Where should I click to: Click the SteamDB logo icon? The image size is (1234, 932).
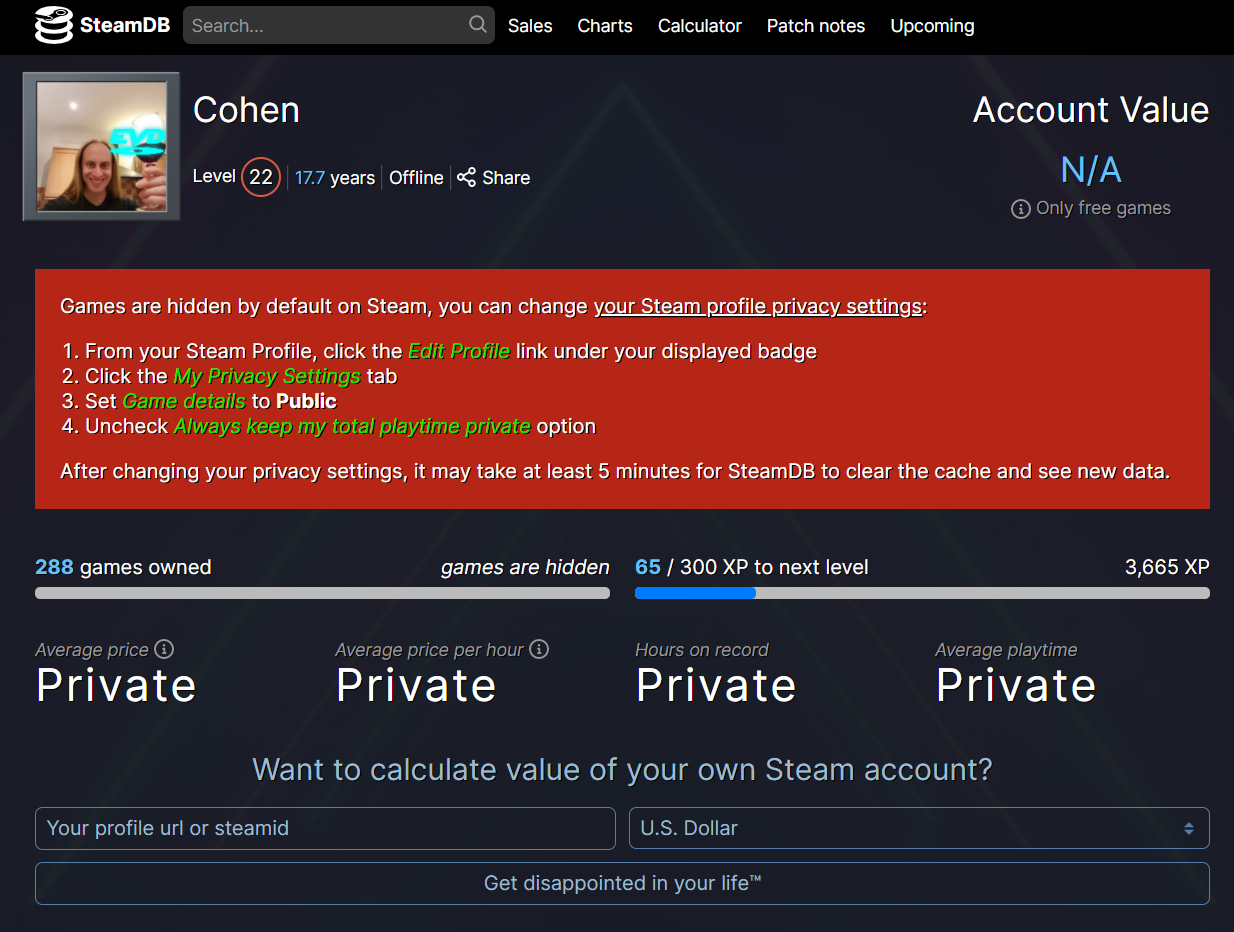[54, 25]
